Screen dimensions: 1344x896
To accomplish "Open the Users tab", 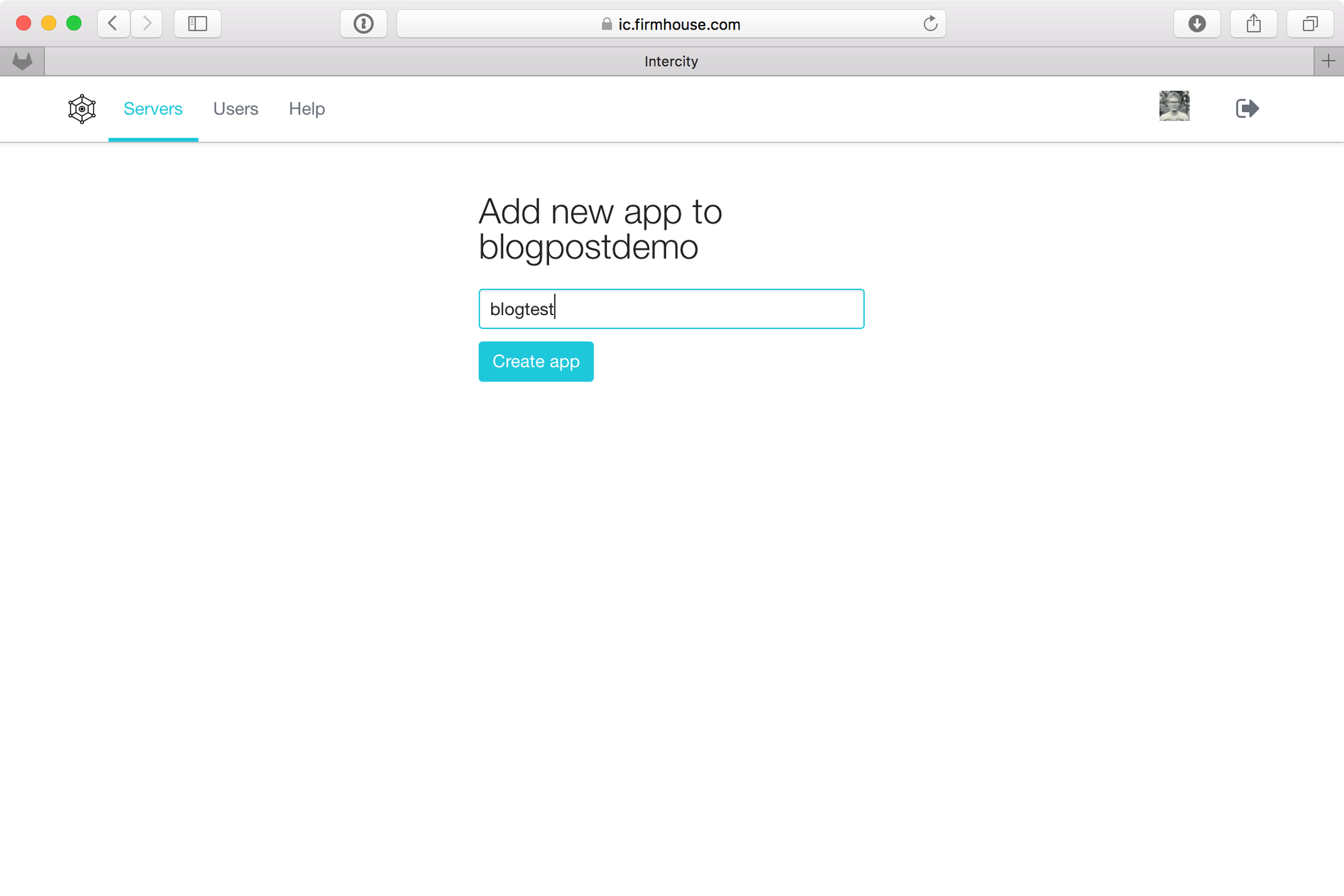I will coord(236,109).
